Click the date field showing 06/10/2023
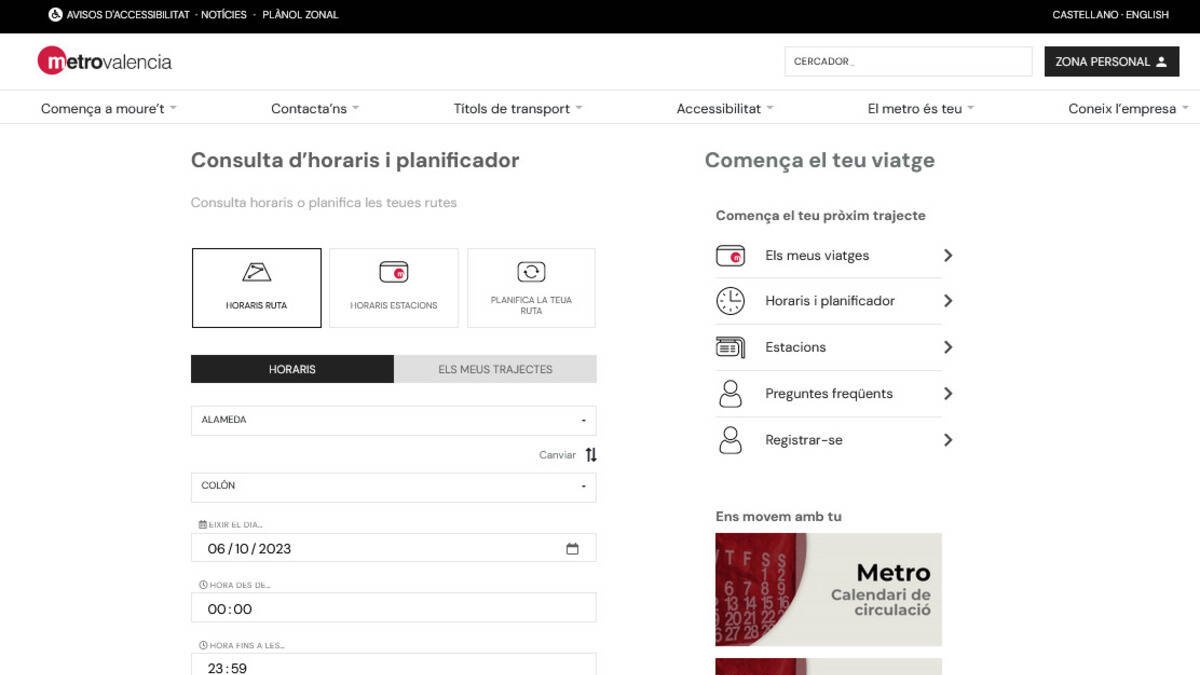Screen dimensions: 1200x675 [x=394, y=548]
